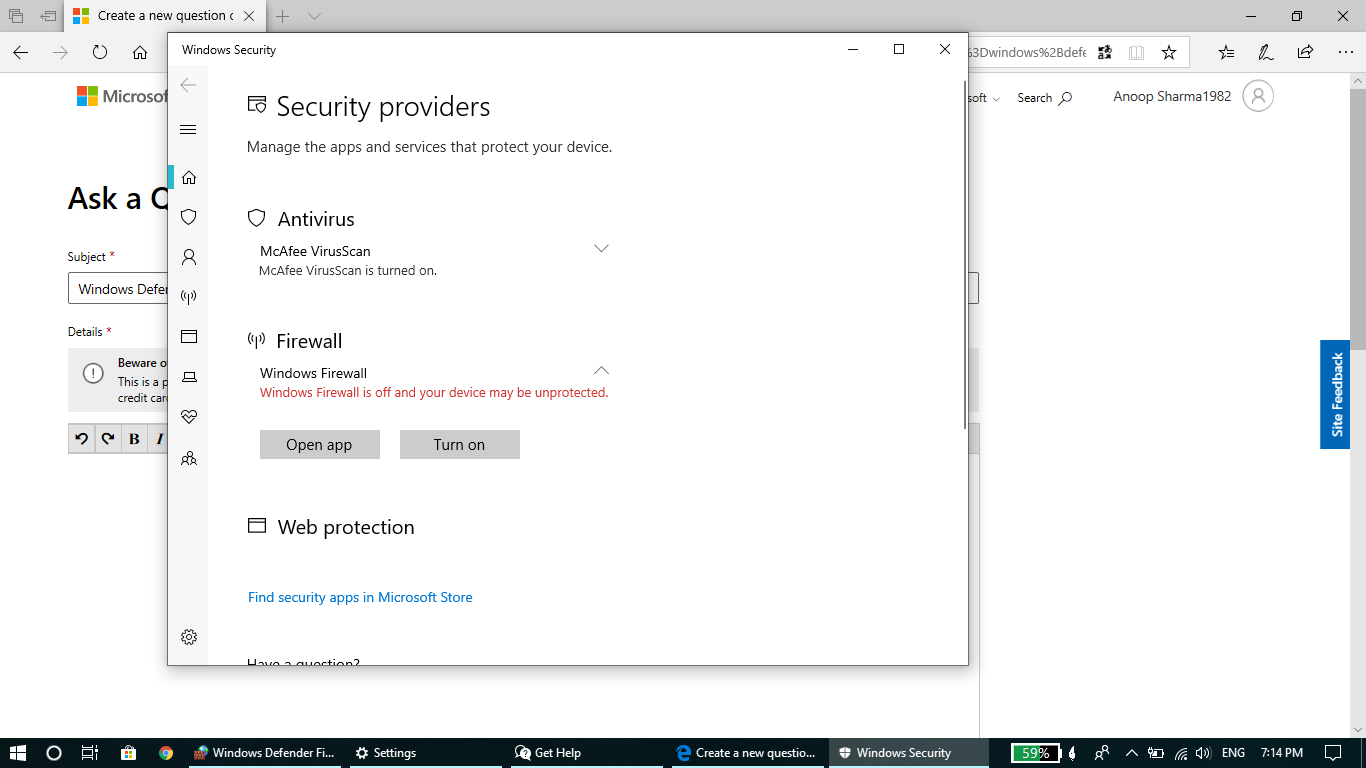Click Undo in the question editor toolbar
The width and height of the screenshot is (1366, 768).
[x=82, y=439]
